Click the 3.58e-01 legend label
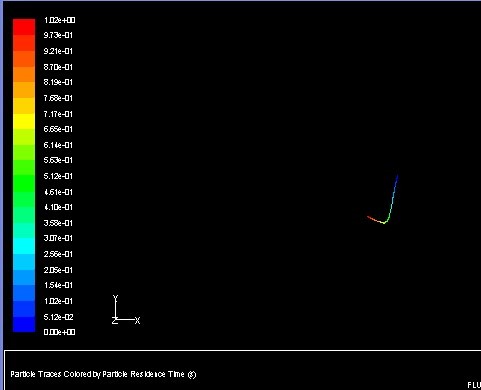Screen dimensions: 481x390 tap(58, 223)
